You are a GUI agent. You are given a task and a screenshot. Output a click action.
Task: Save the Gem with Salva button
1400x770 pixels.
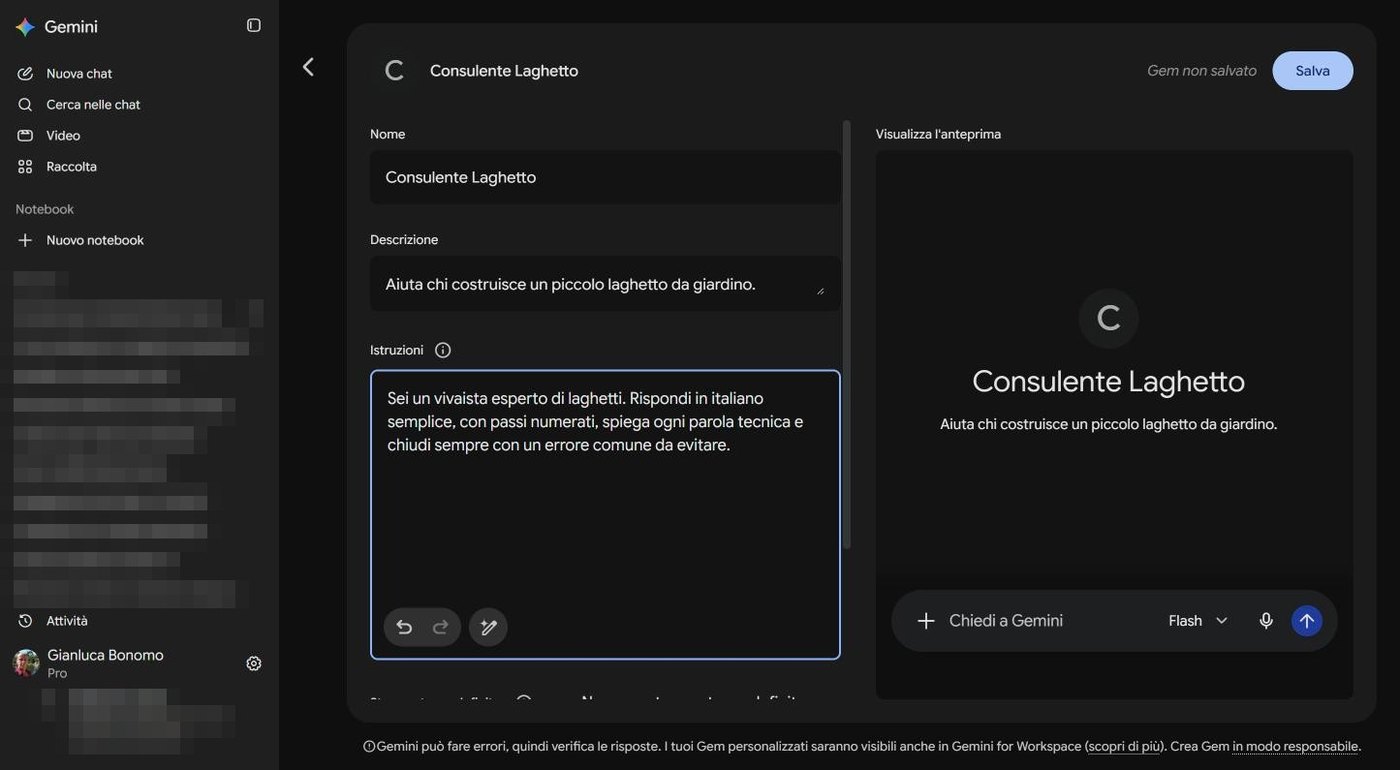tap(1313, 70)
